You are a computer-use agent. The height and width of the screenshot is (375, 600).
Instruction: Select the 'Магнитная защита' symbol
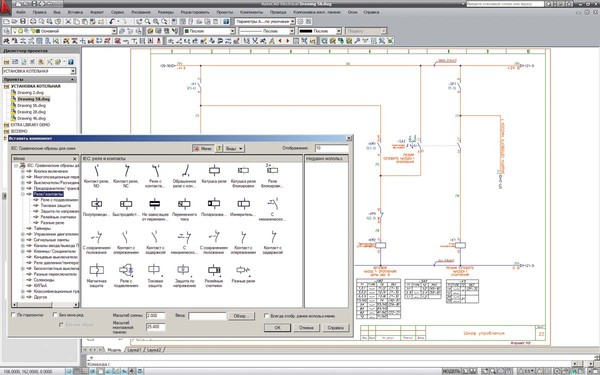pos(96,275)
